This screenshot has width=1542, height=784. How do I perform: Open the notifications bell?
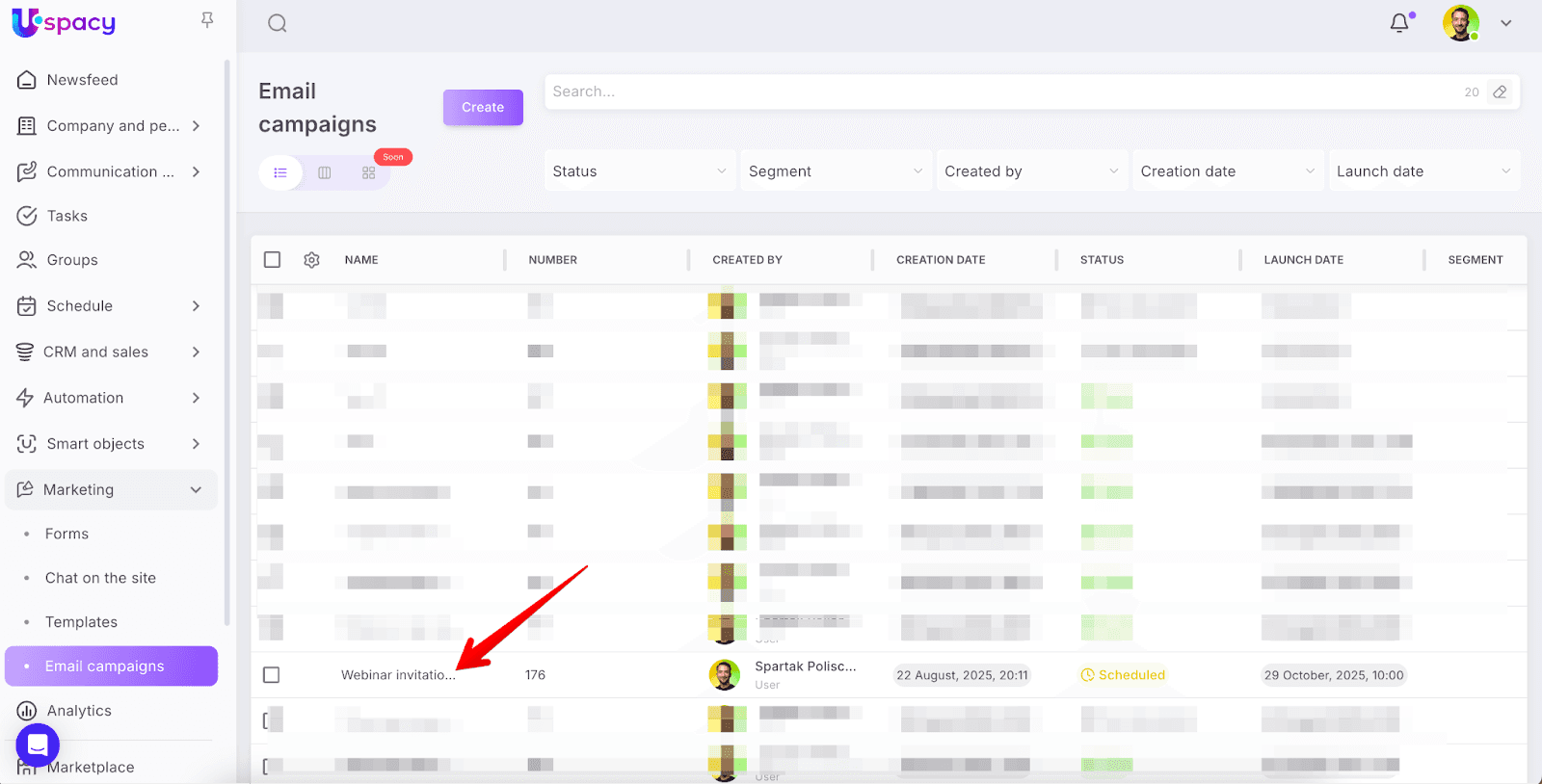tap(1399, 23)
